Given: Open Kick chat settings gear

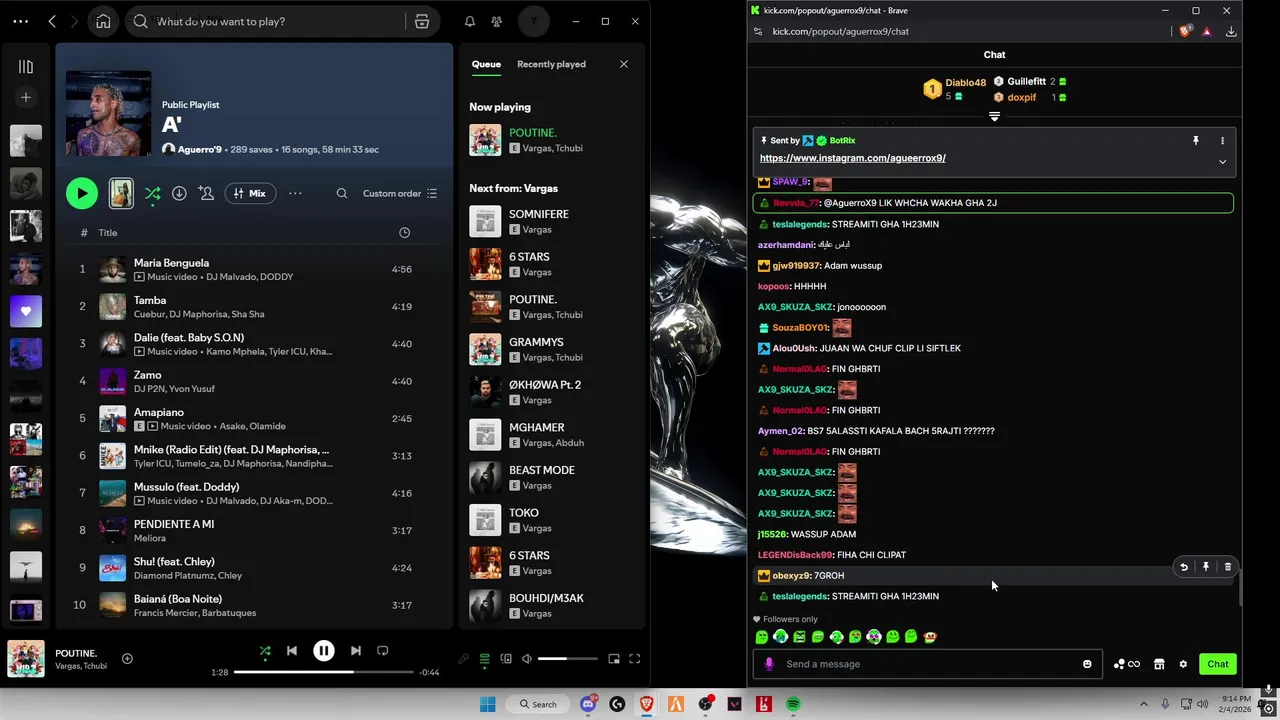Looking at the screenshot, I should 1183,664.
